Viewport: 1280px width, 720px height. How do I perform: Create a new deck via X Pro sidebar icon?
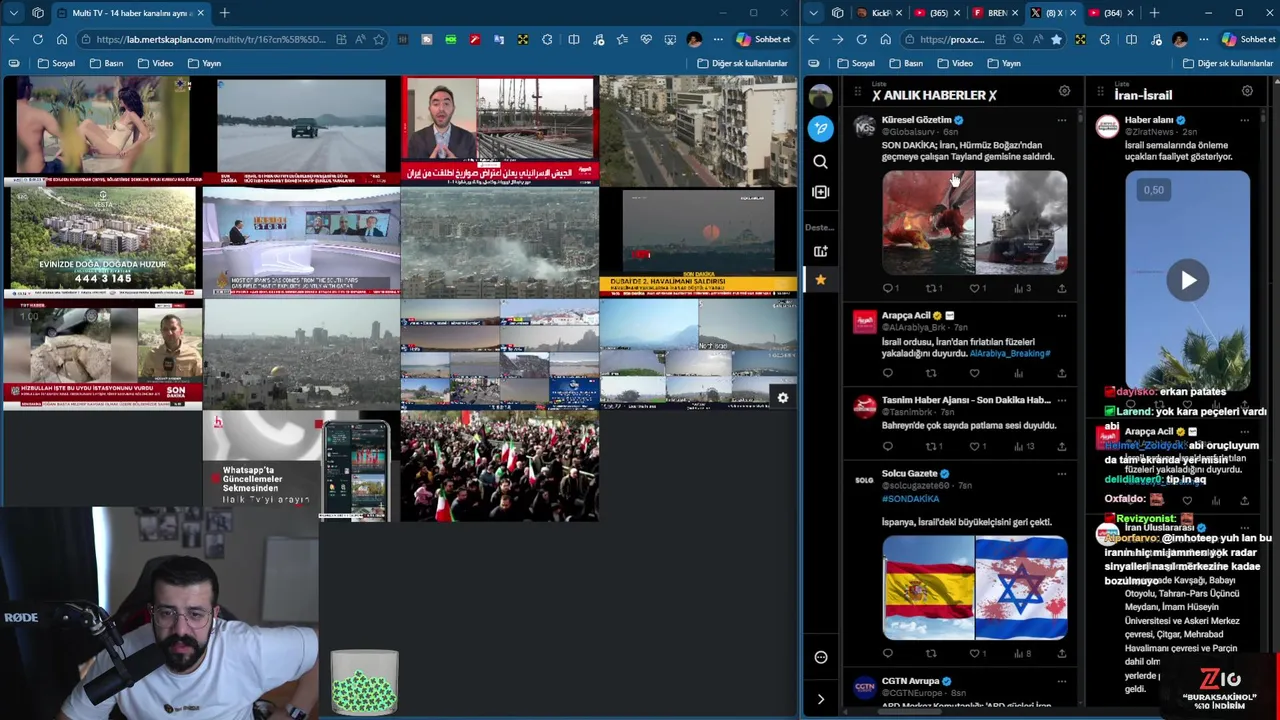(x=820, y=251)
